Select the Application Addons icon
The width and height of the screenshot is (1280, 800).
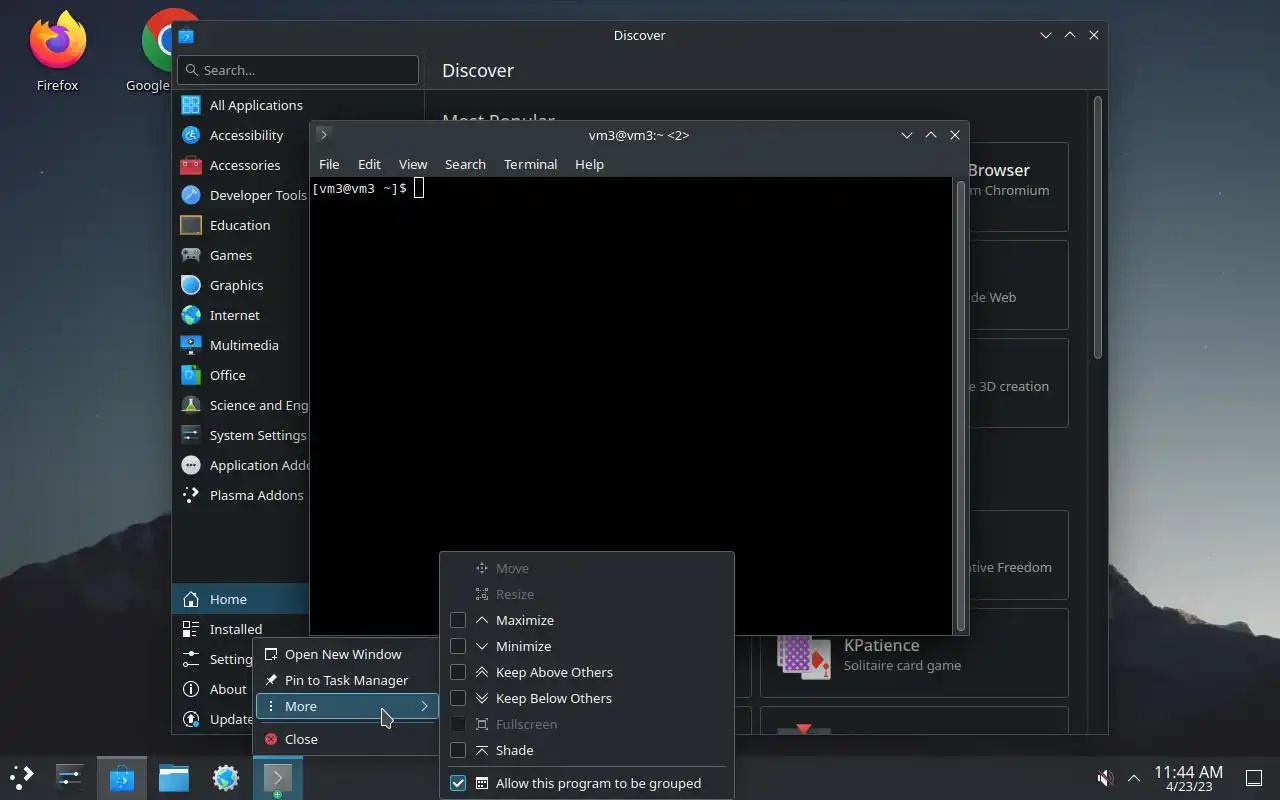[x=191, y=465]
